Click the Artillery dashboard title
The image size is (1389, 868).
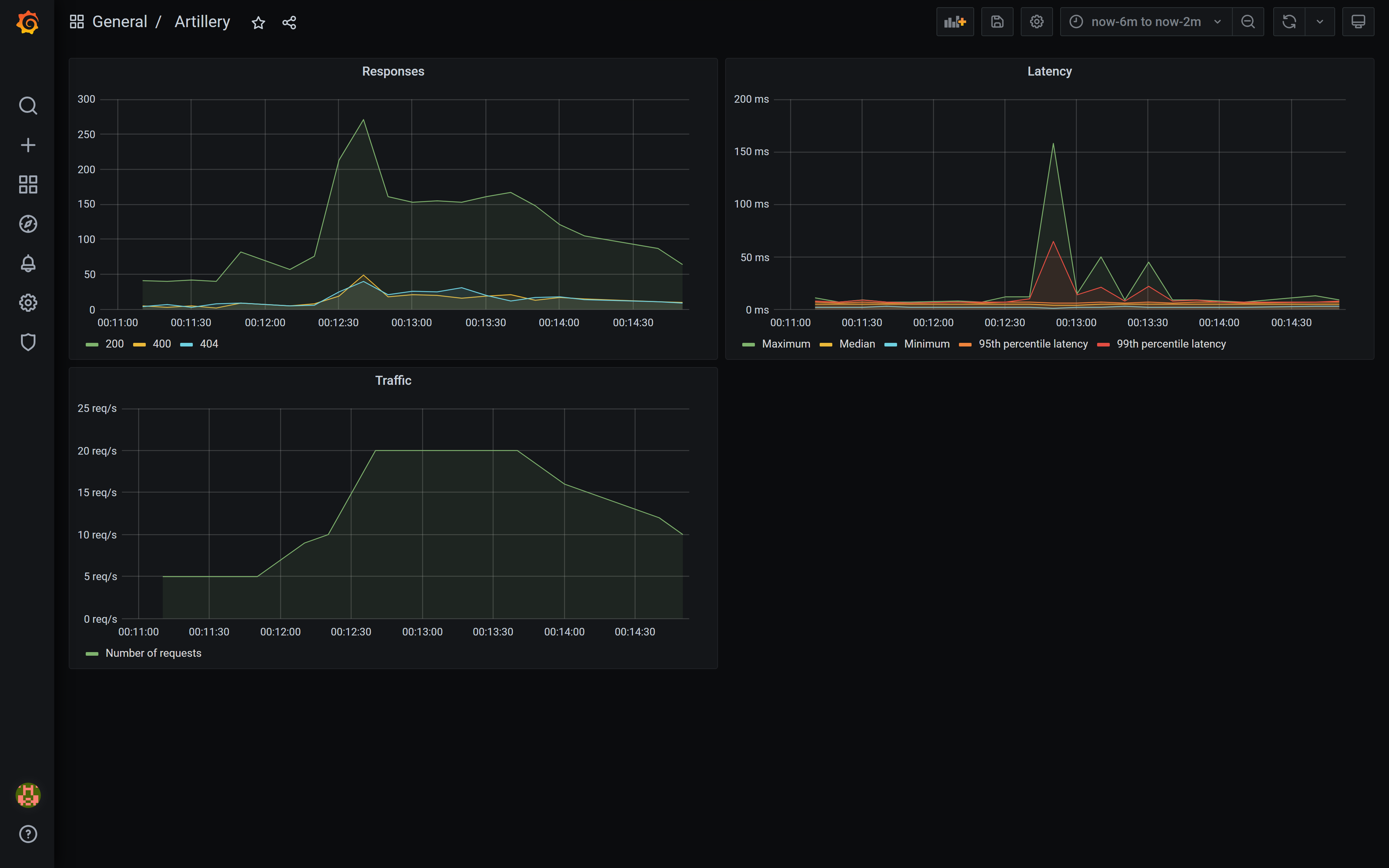202,22
